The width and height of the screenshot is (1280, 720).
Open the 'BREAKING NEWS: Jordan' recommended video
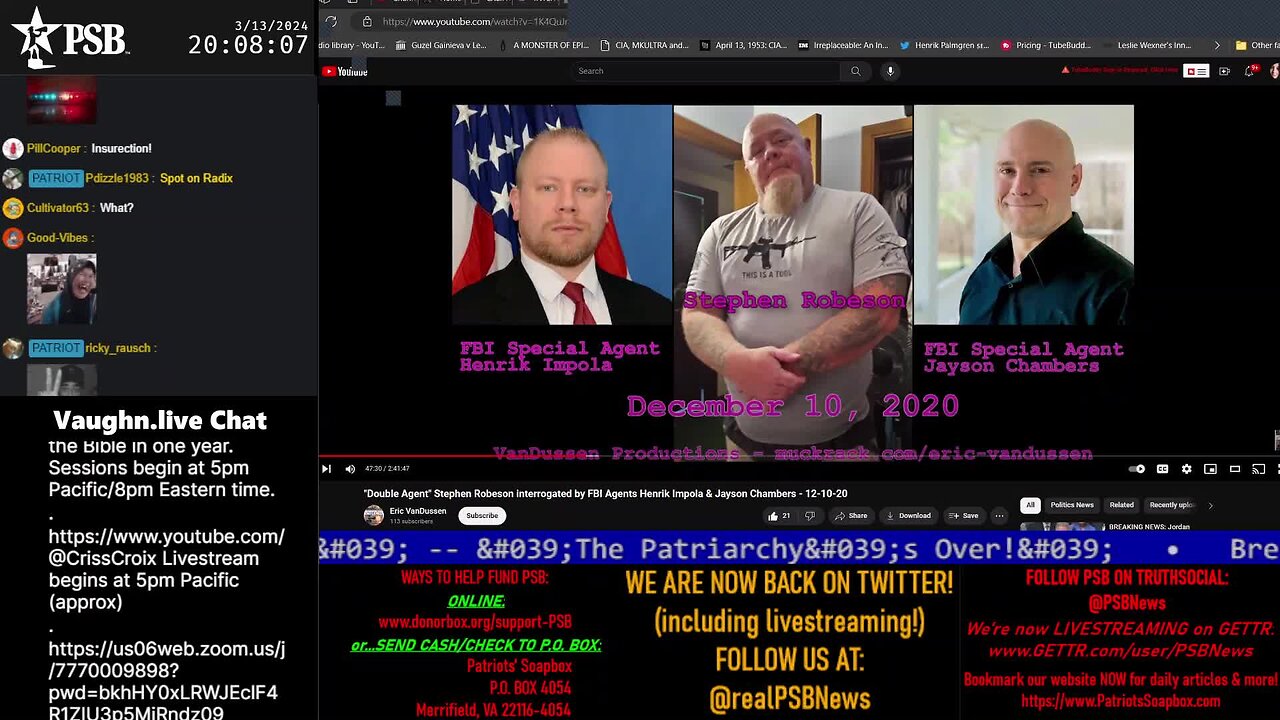coord(1151,527)
